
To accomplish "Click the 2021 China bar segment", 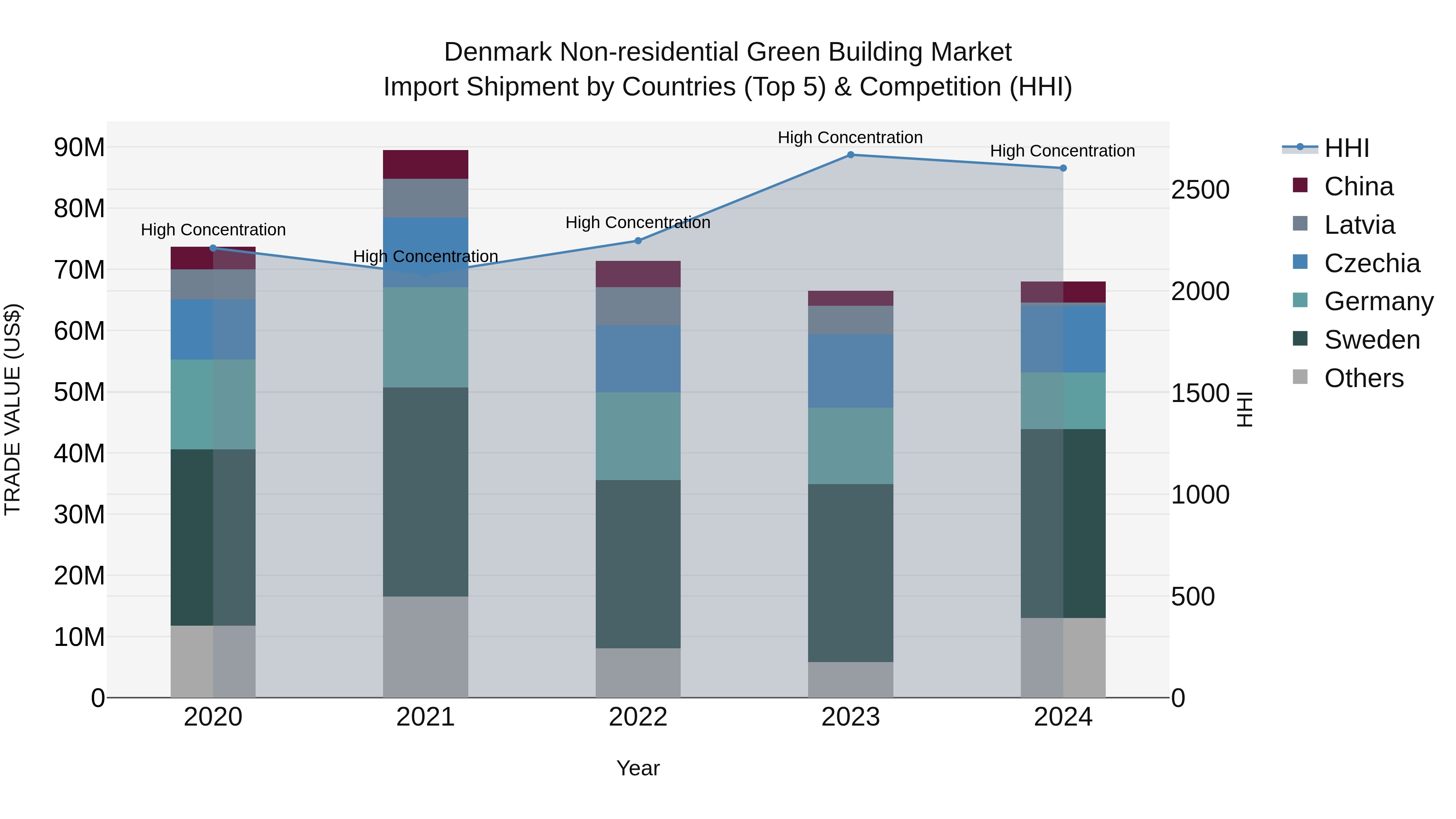I will (425, 165).
